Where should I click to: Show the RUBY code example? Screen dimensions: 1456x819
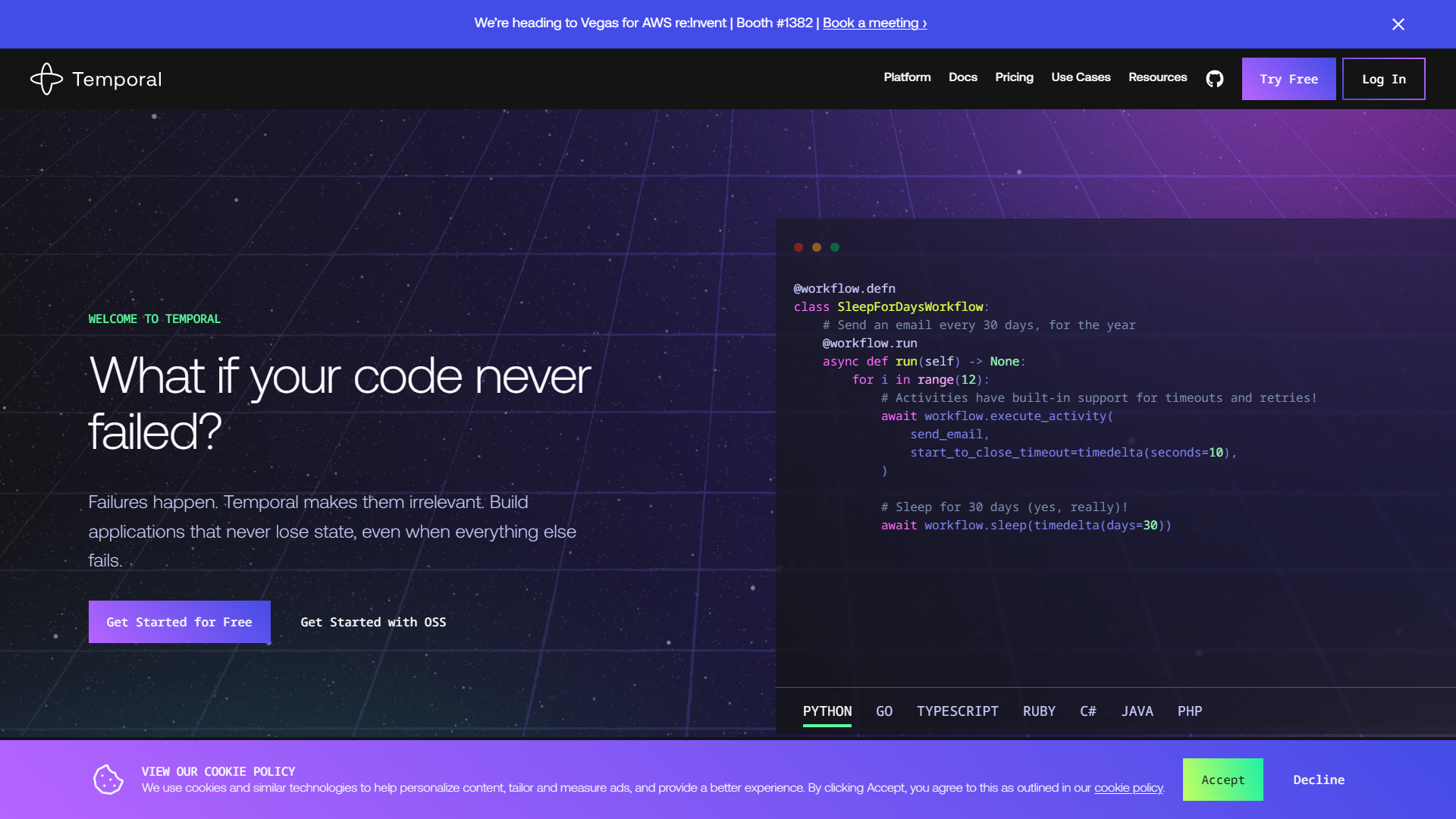[1039, 711]
